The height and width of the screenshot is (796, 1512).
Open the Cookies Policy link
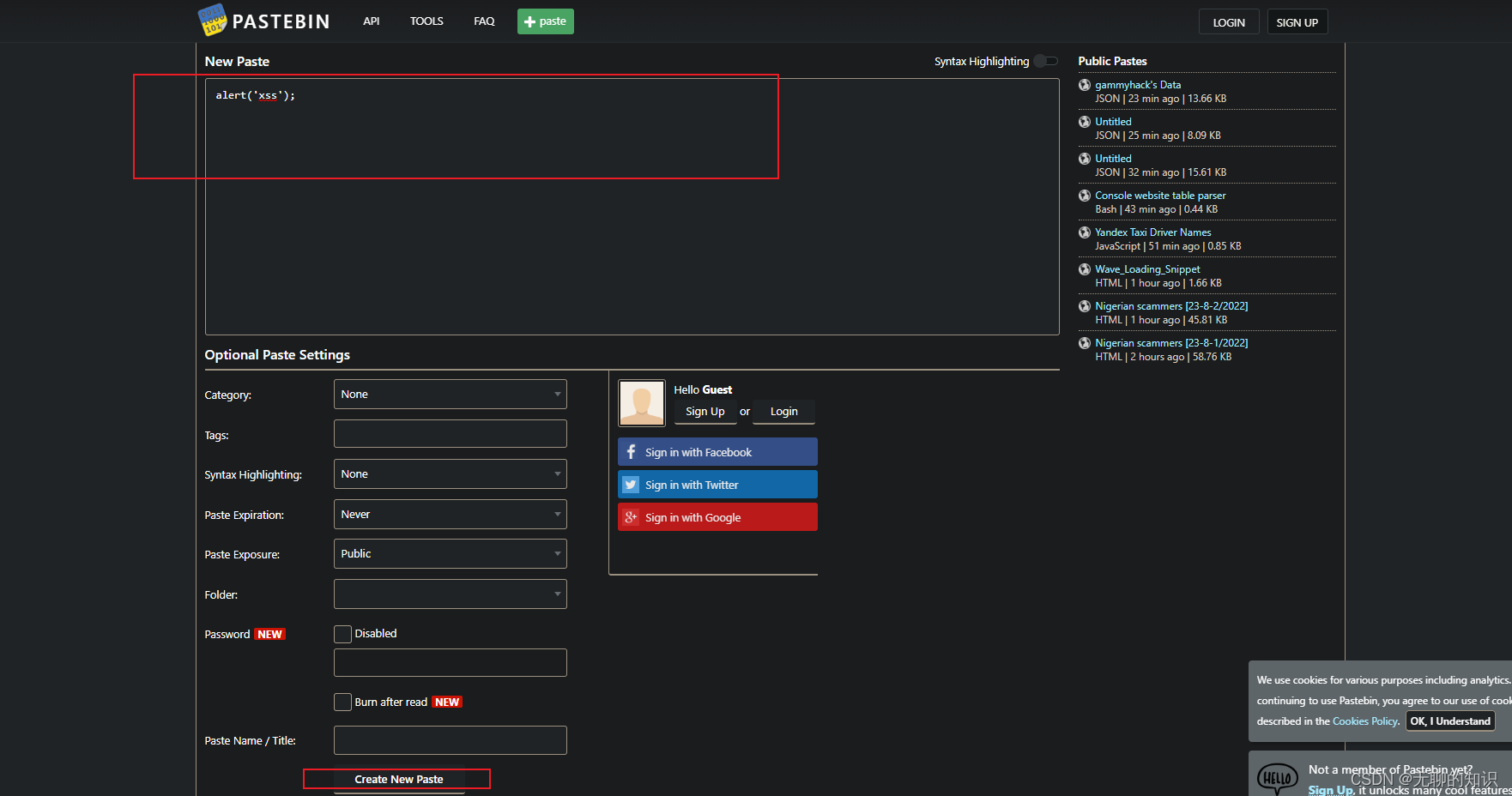pos(1365,721)
